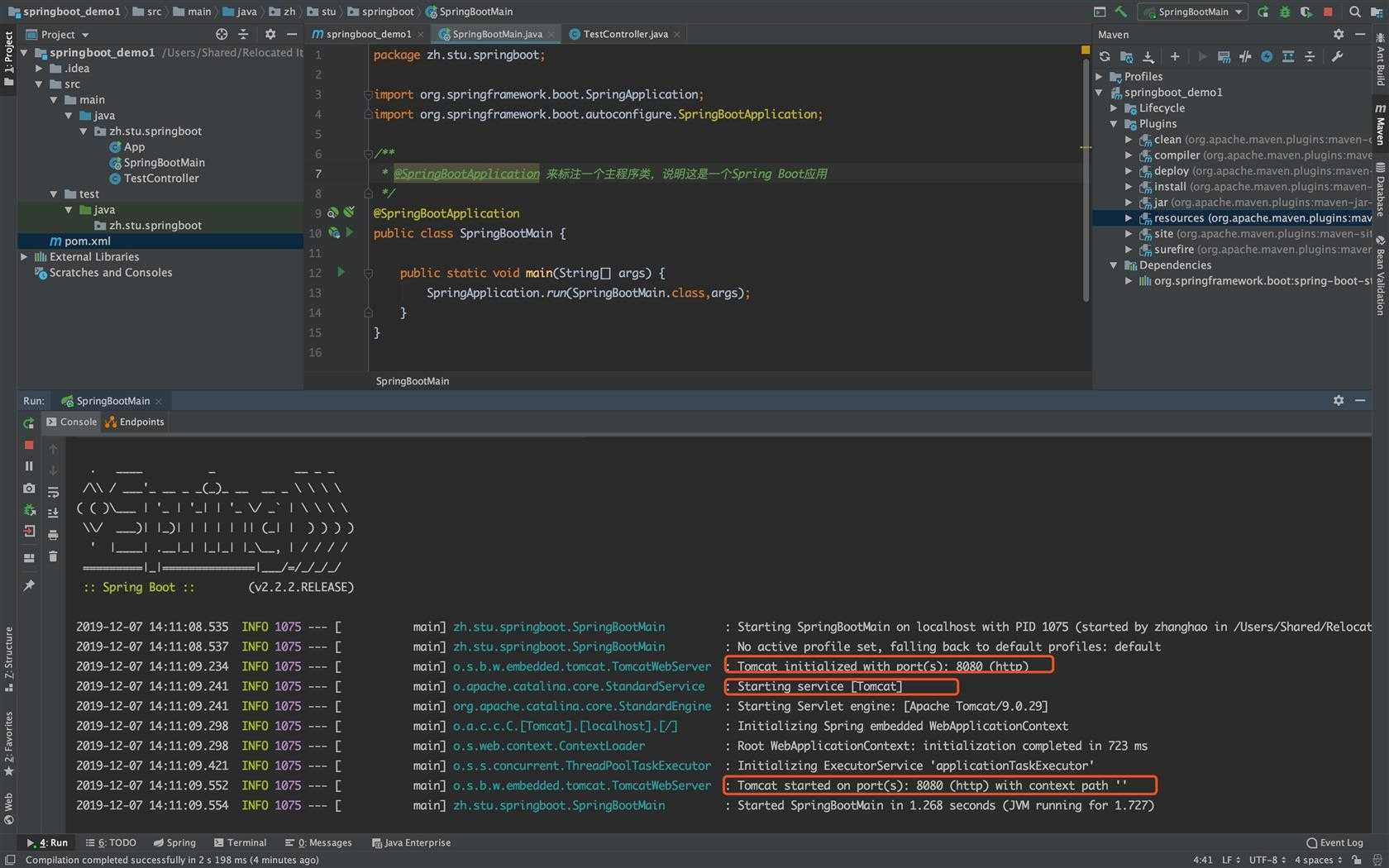Image resolution: width=1389 pixels, height=868 pixels.
Task: Collapse all in the Project panel header
Action: tap(243, 34)
